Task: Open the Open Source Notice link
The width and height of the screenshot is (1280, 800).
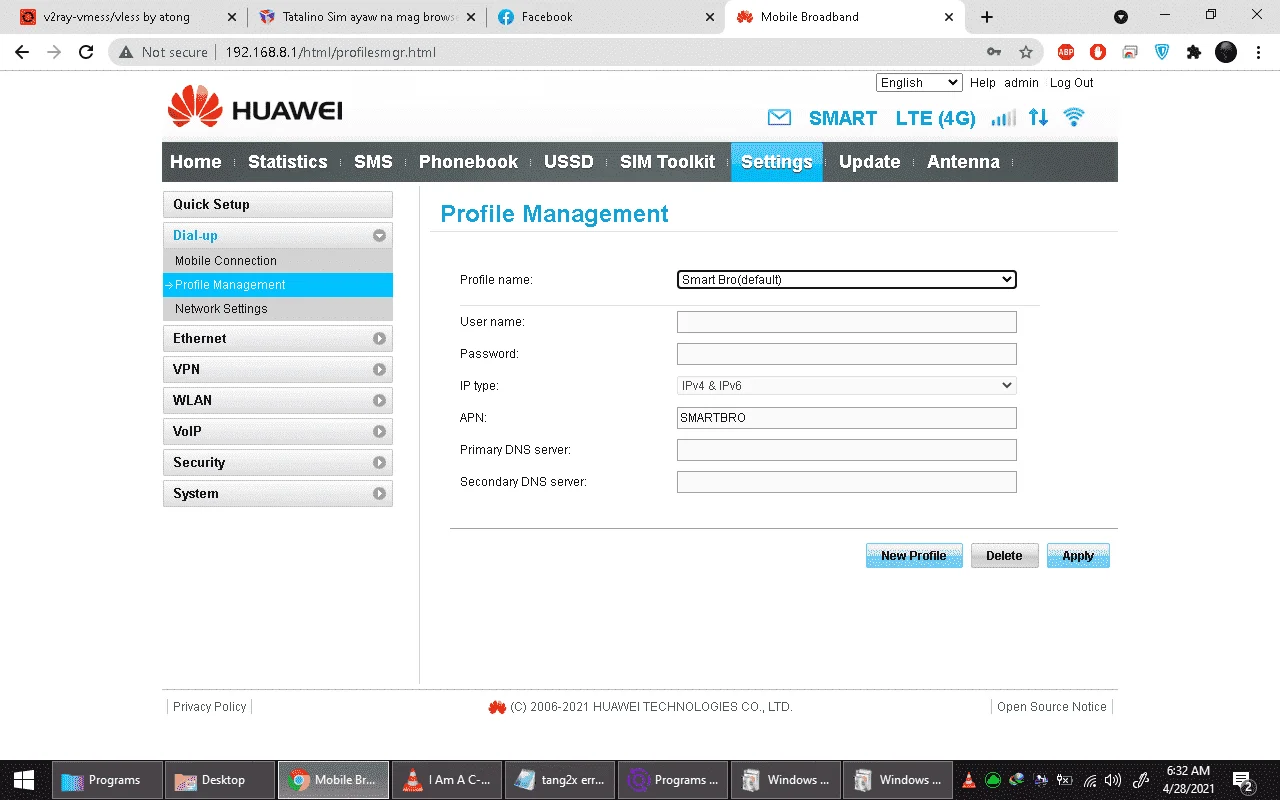Action: coord(1052,707)
